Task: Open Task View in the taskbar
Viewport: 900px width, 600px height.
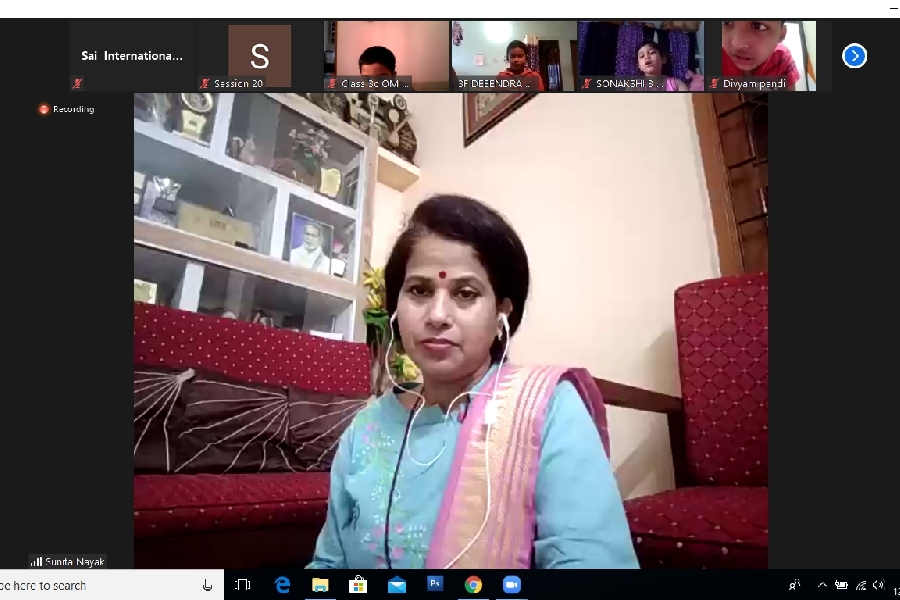Action: point(243,585)
